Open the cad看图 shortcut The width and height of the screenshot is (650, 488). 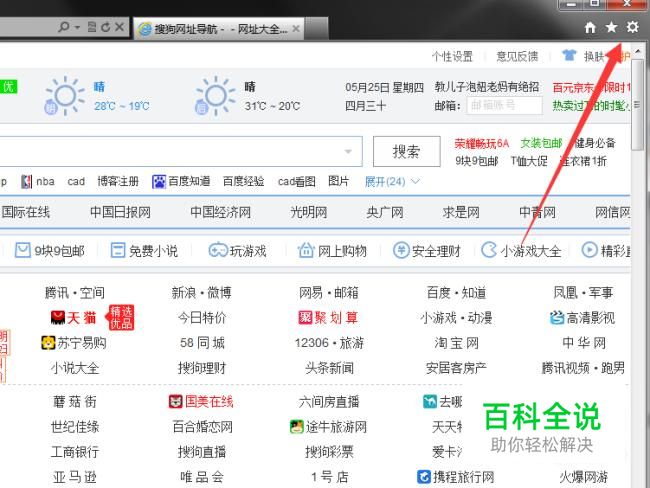[297, 182]
